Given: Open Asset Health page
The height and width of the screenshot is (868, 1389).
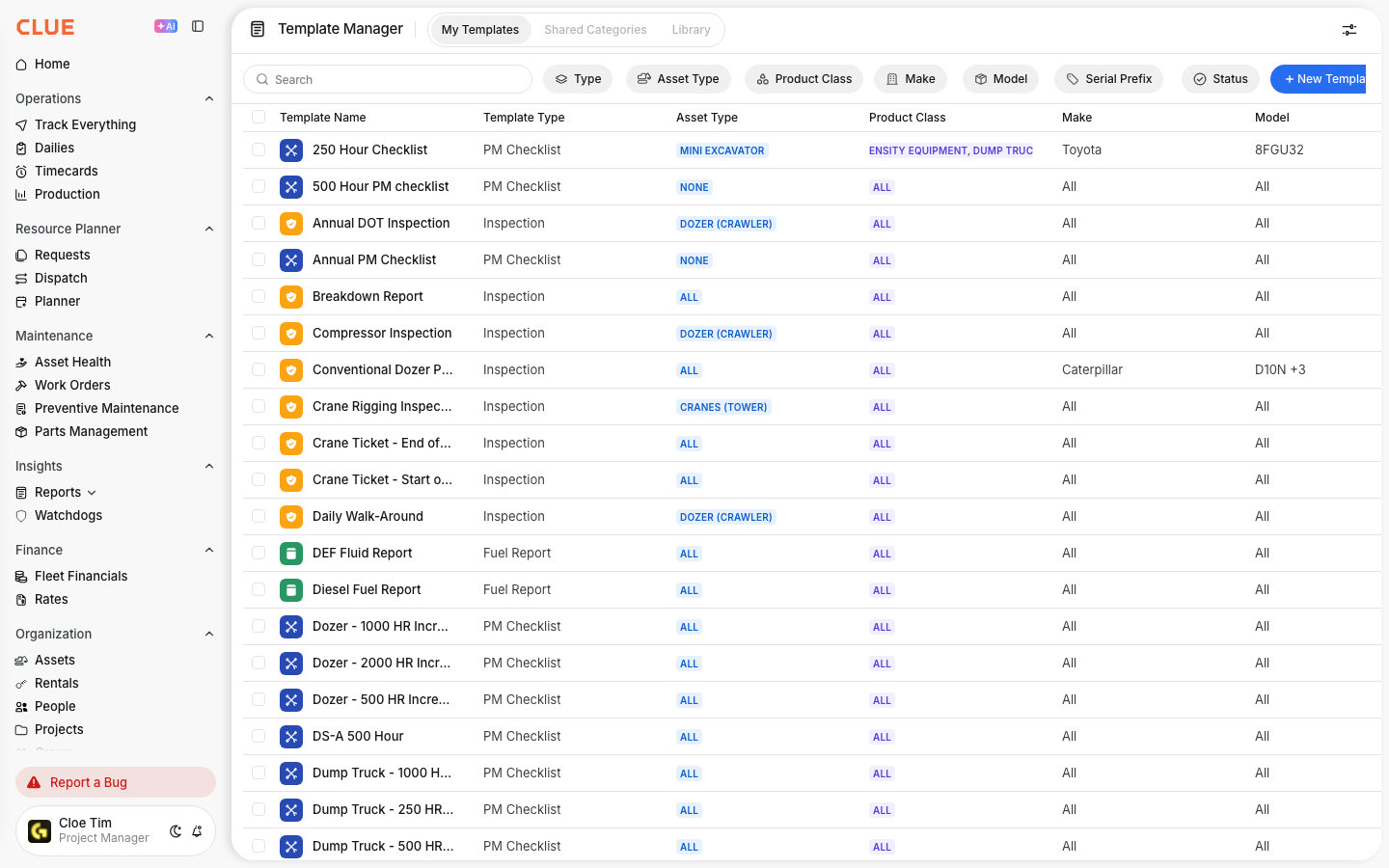Looking at the screenshot, I should coord(72,362).
